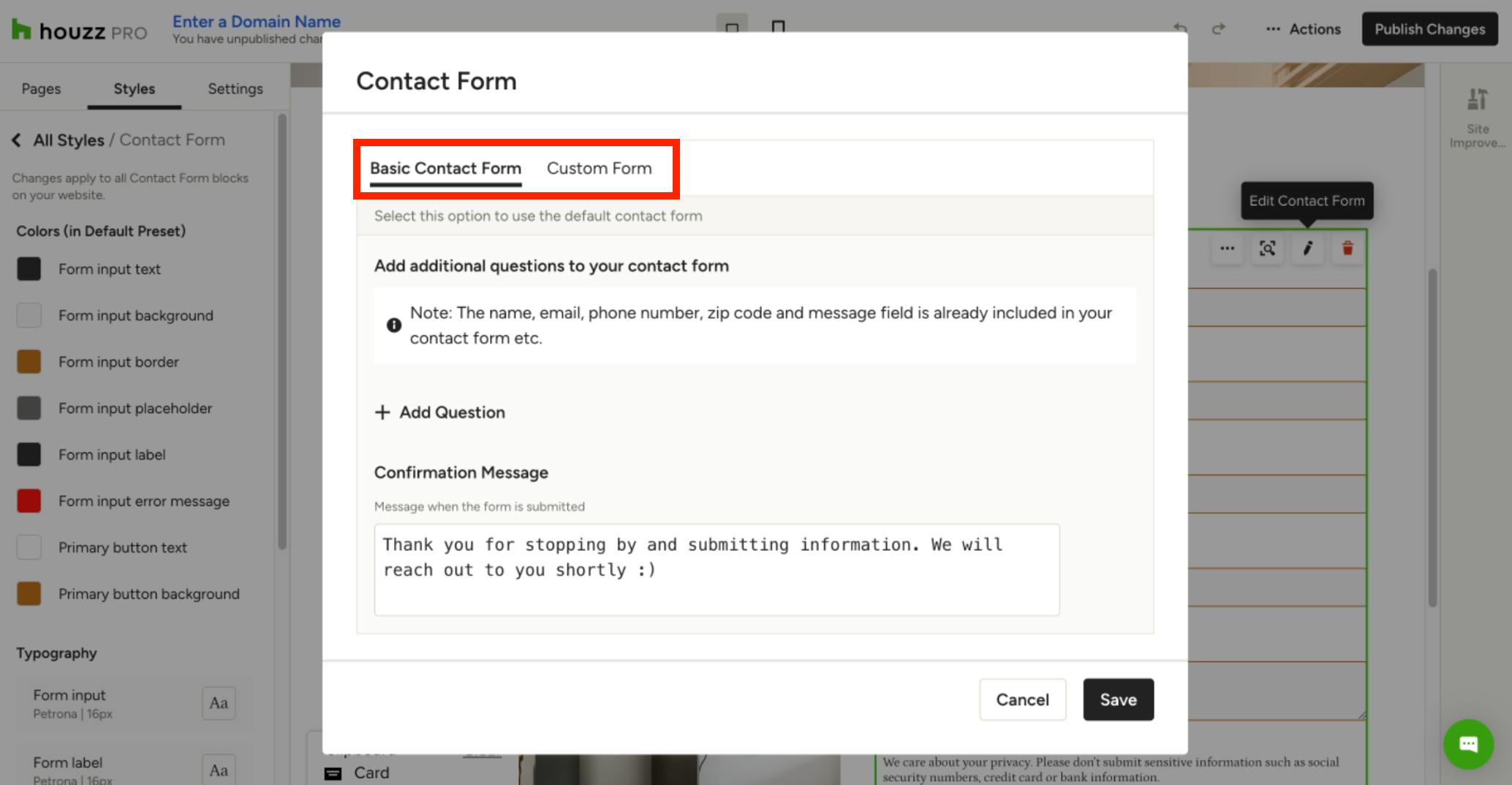Switch to the Custom Form tab
The image size is (1512, 785).
[599, 168]
